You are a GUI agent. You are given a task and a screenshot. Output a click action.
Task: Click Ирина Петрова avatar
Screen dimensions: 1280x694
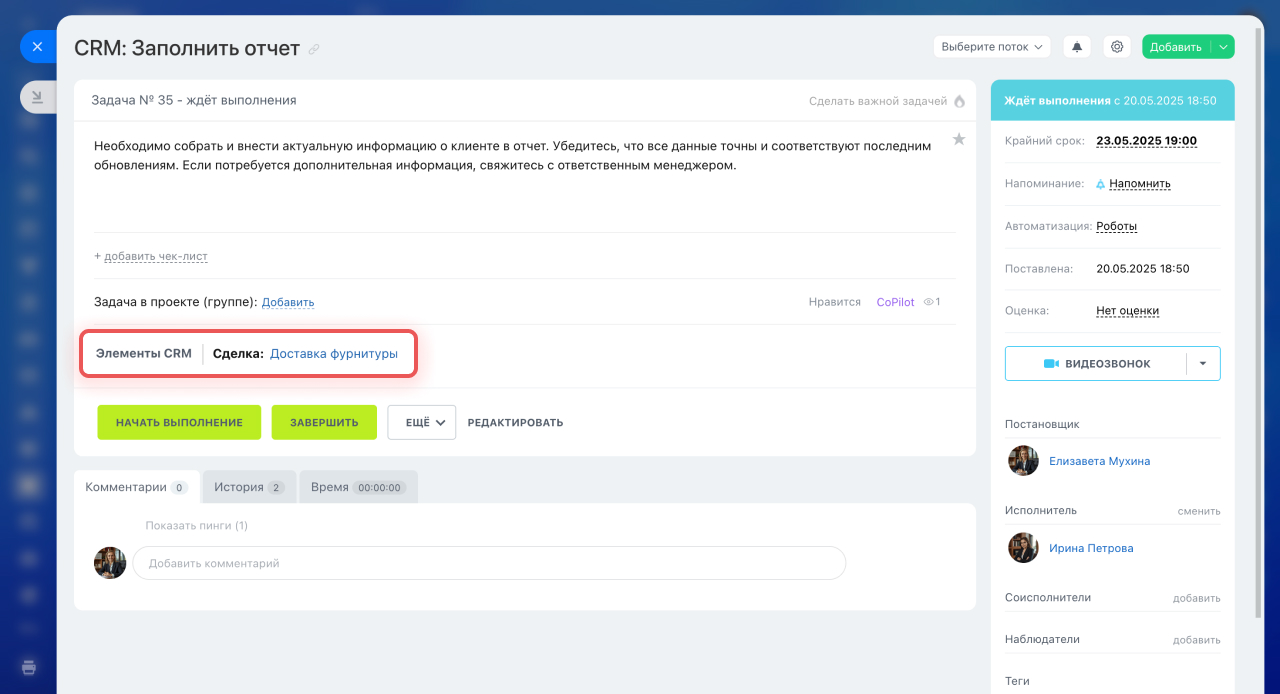tap(1023, 548)
